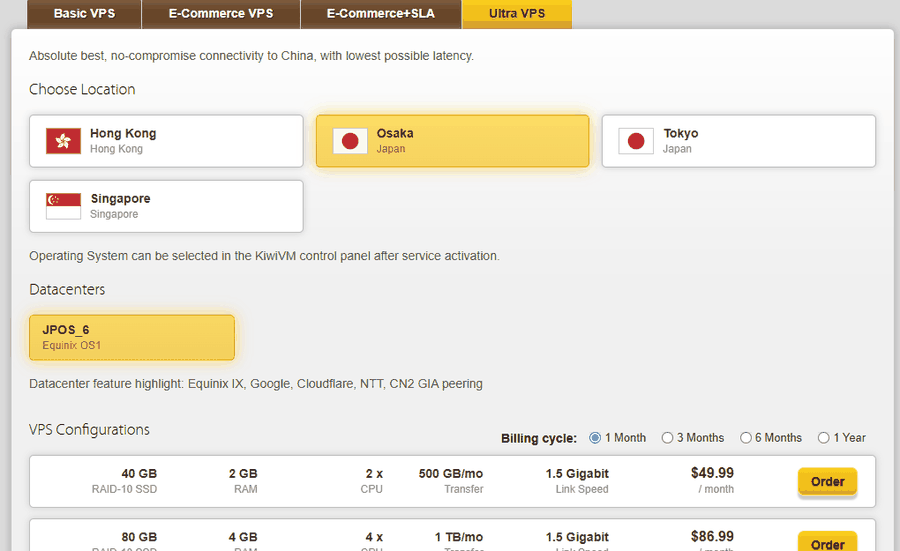The width and height of the screenshot is (900, 551).
Task: Click the 1 TB/mo transfer value
Action: click(459, 537)
